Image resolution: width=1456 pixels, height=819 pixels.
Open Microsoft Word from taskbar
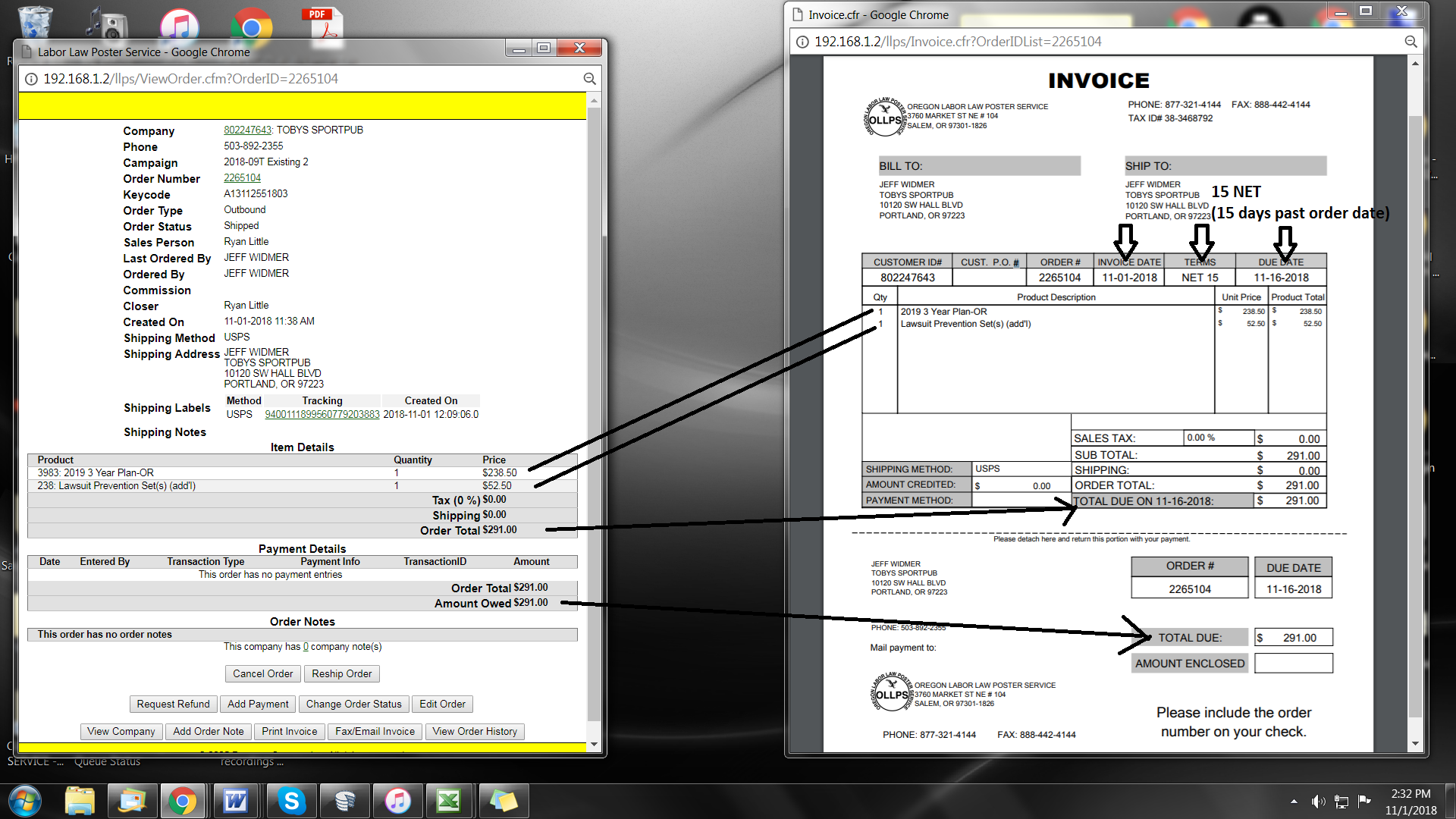tap(236, 801)
